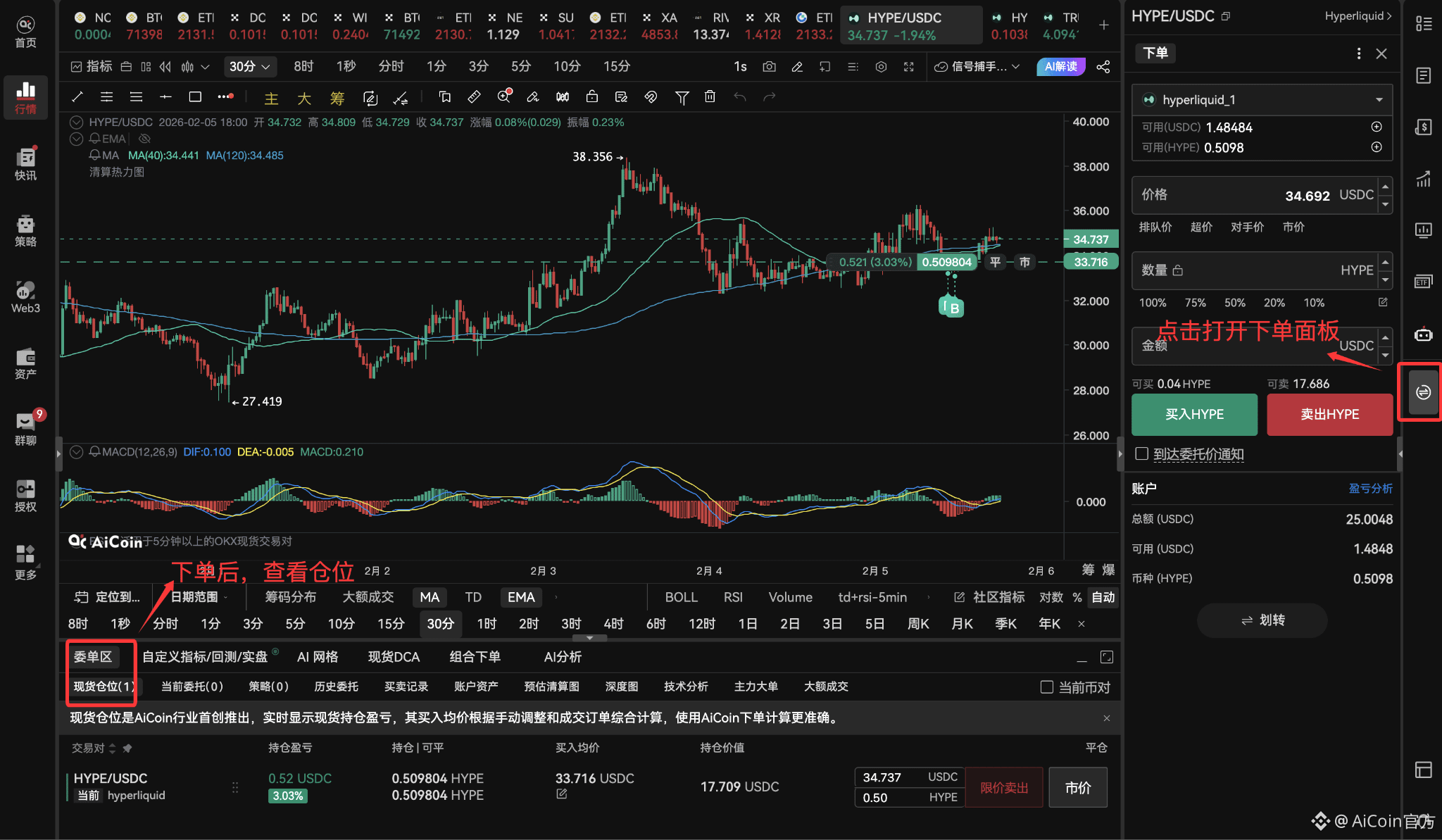This screenshot has height=840, width=1442.
Task: Switch to the AI网格 tab
Action: pos(318,656)
